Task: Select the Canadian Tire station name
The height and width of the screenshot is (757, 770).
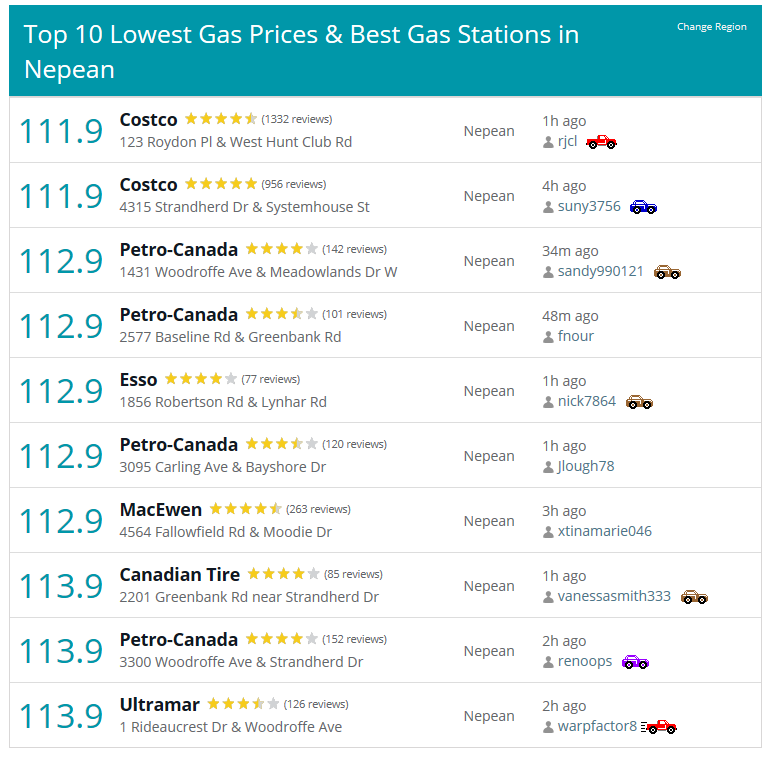Action: click(x=179, y=575)
